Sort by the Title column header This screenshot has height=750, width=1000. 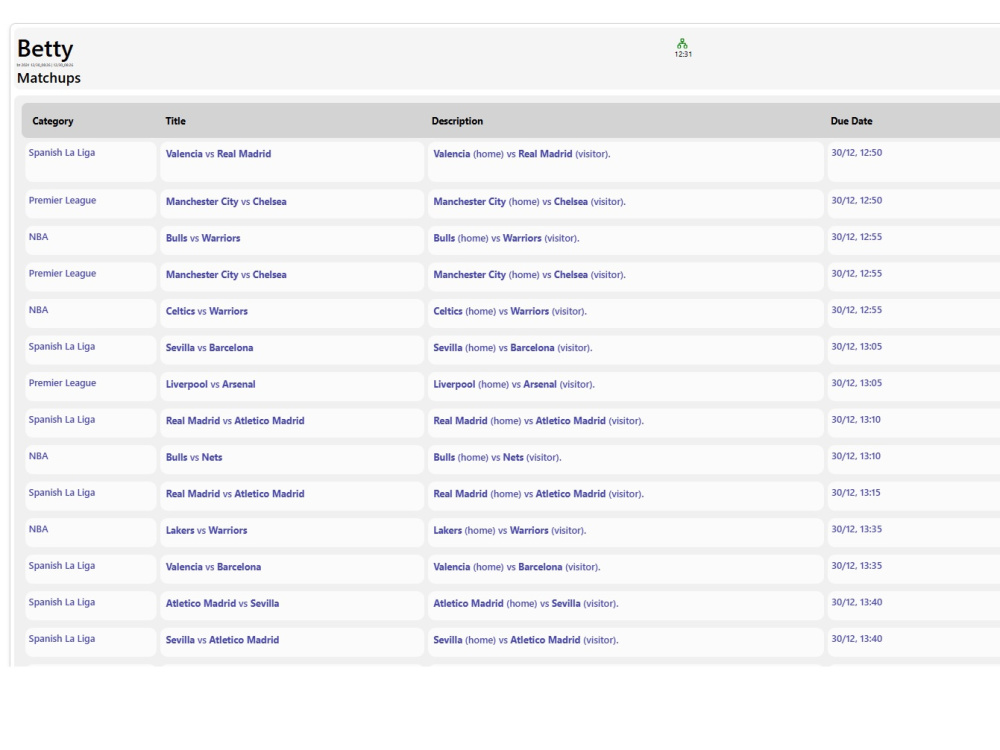(175, 121)
